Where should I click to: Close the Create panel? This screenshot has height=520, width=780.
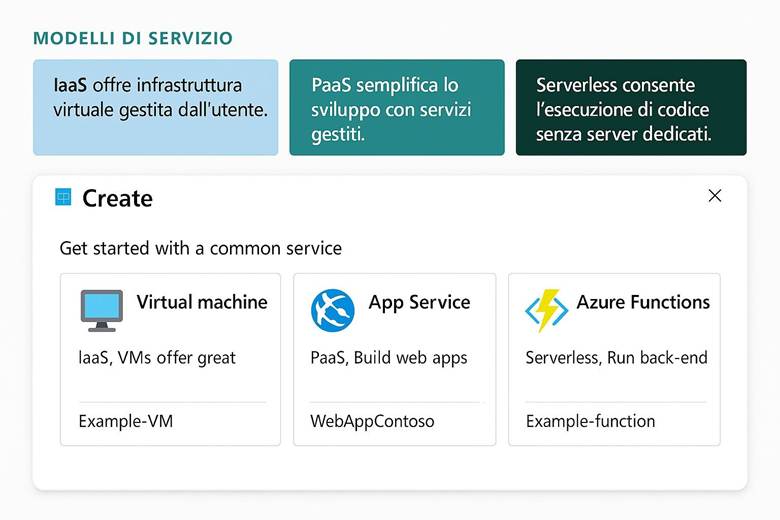[x=714, y=196]
